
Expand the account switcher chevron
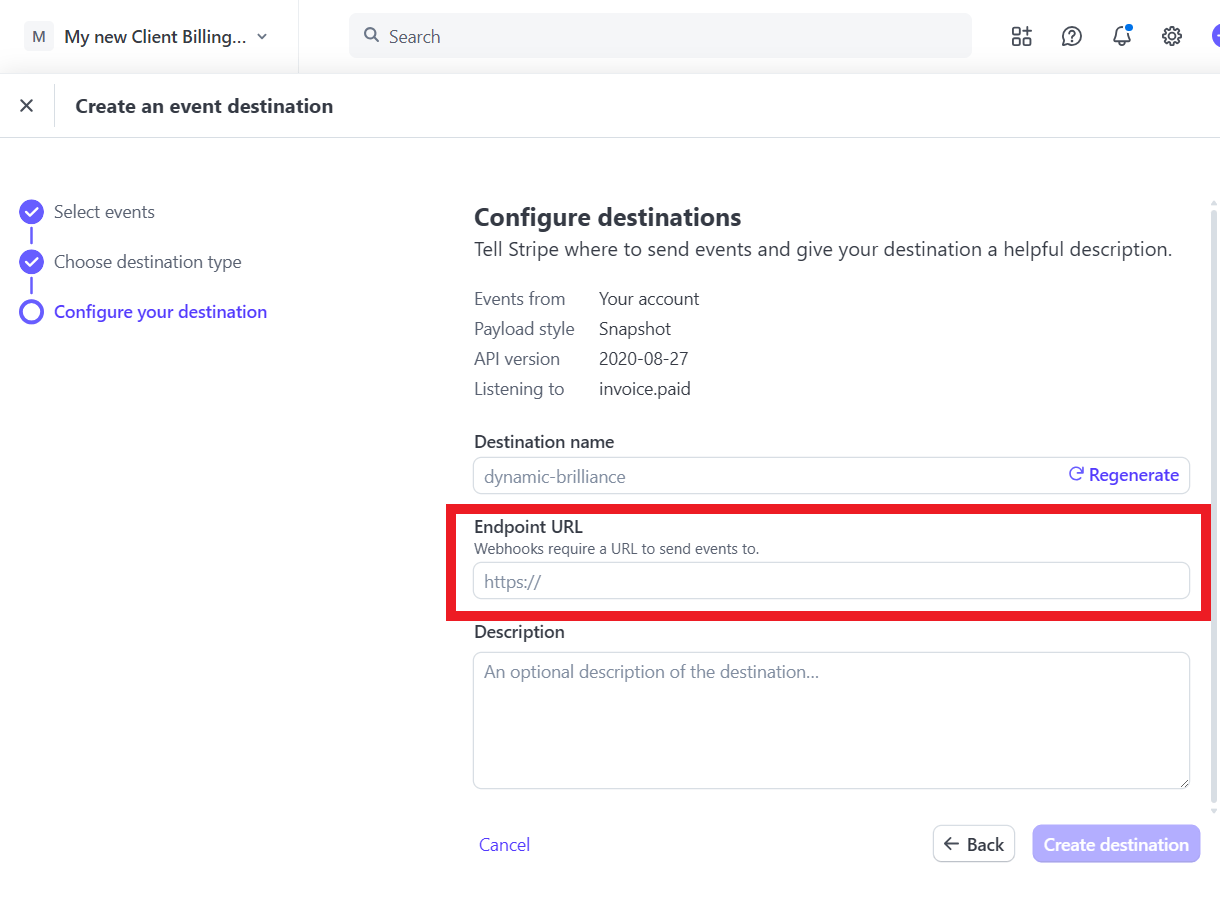[262, 37]
